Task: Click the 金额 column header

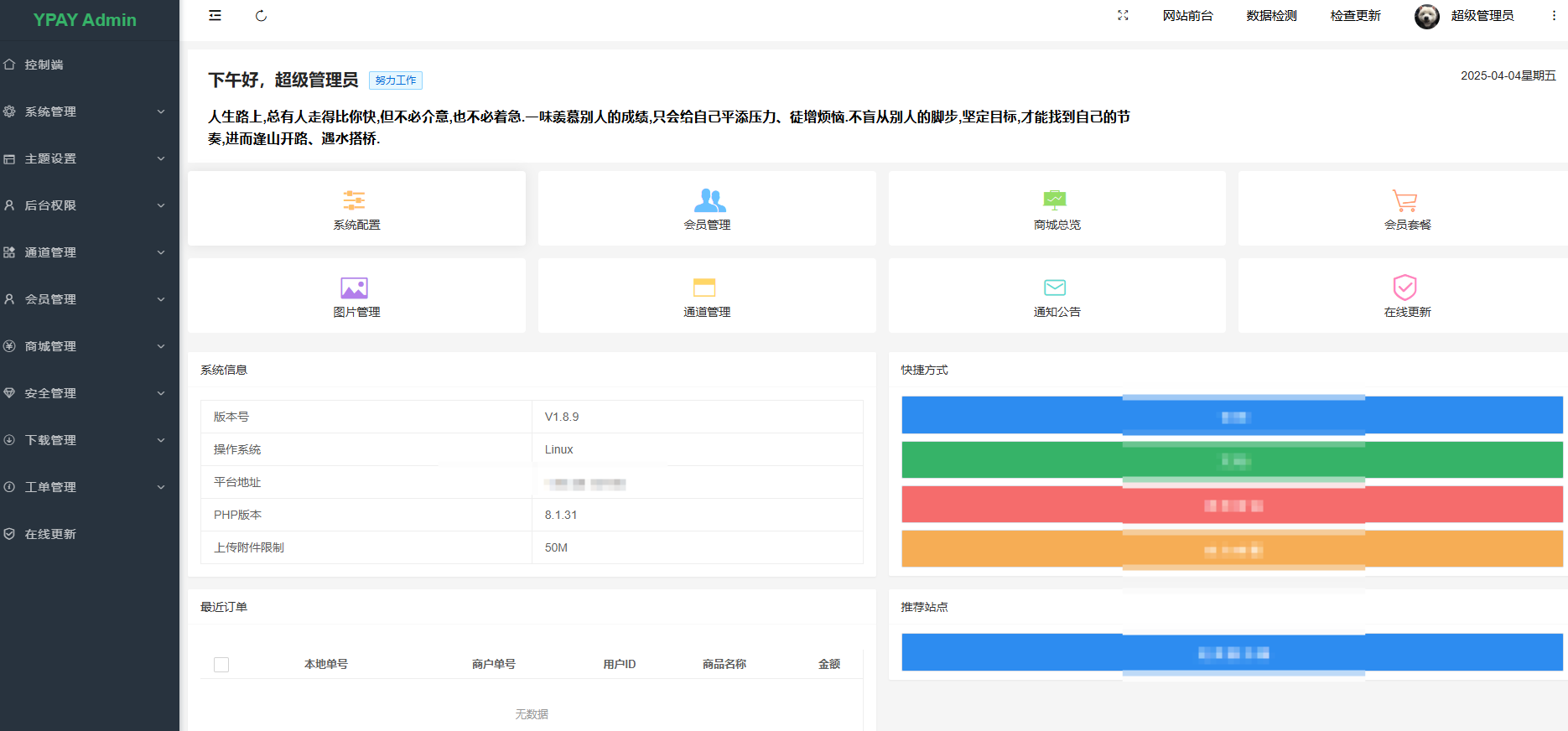Action: tap(829, 664)
